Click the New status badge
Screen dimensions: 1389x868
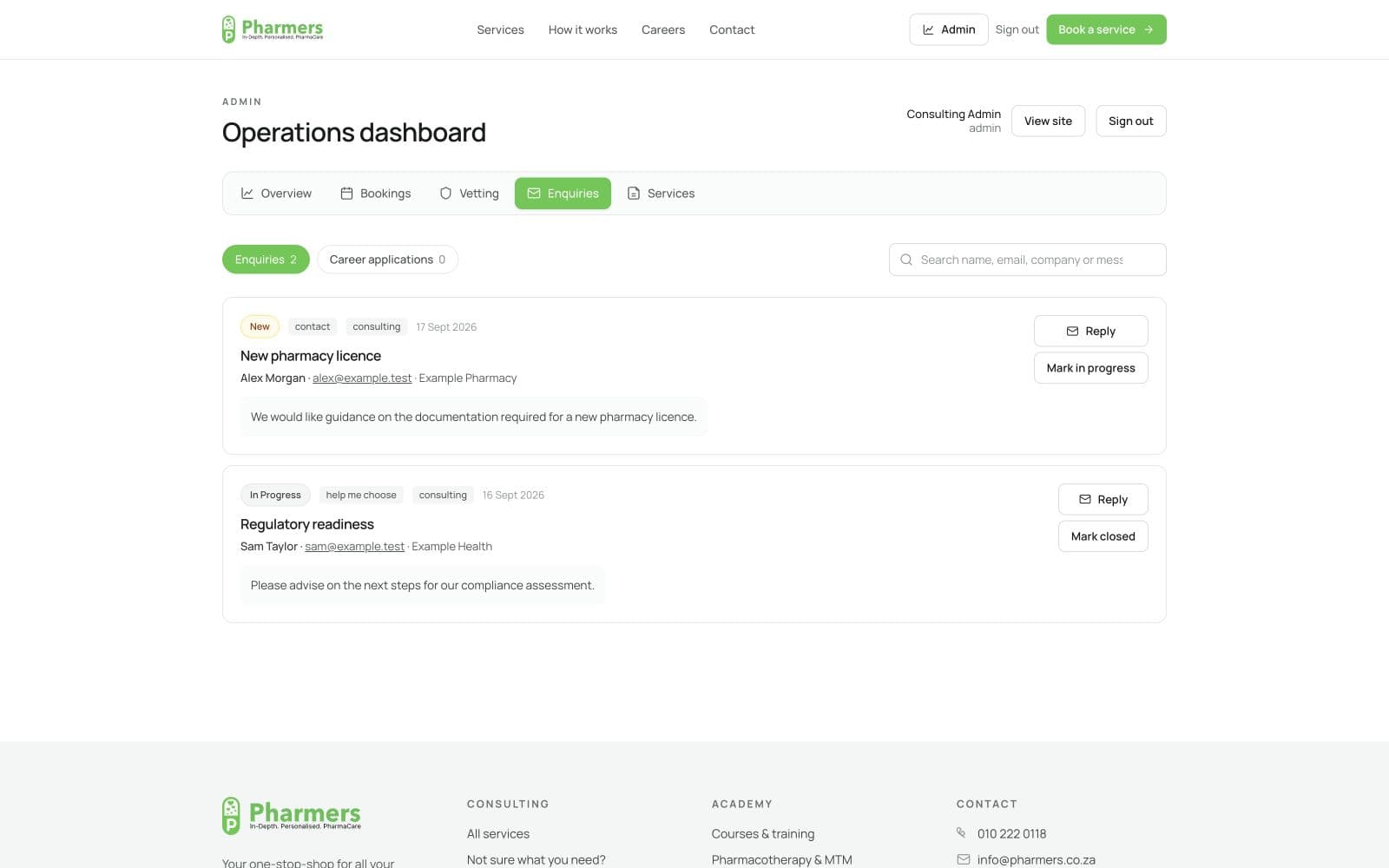point(260,326)
